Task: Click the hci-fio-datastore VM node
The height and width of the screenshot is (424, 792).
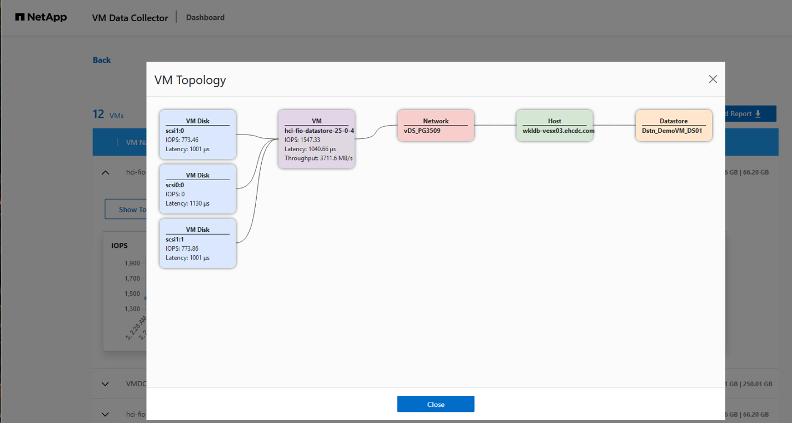Action: tap(316, 138)
